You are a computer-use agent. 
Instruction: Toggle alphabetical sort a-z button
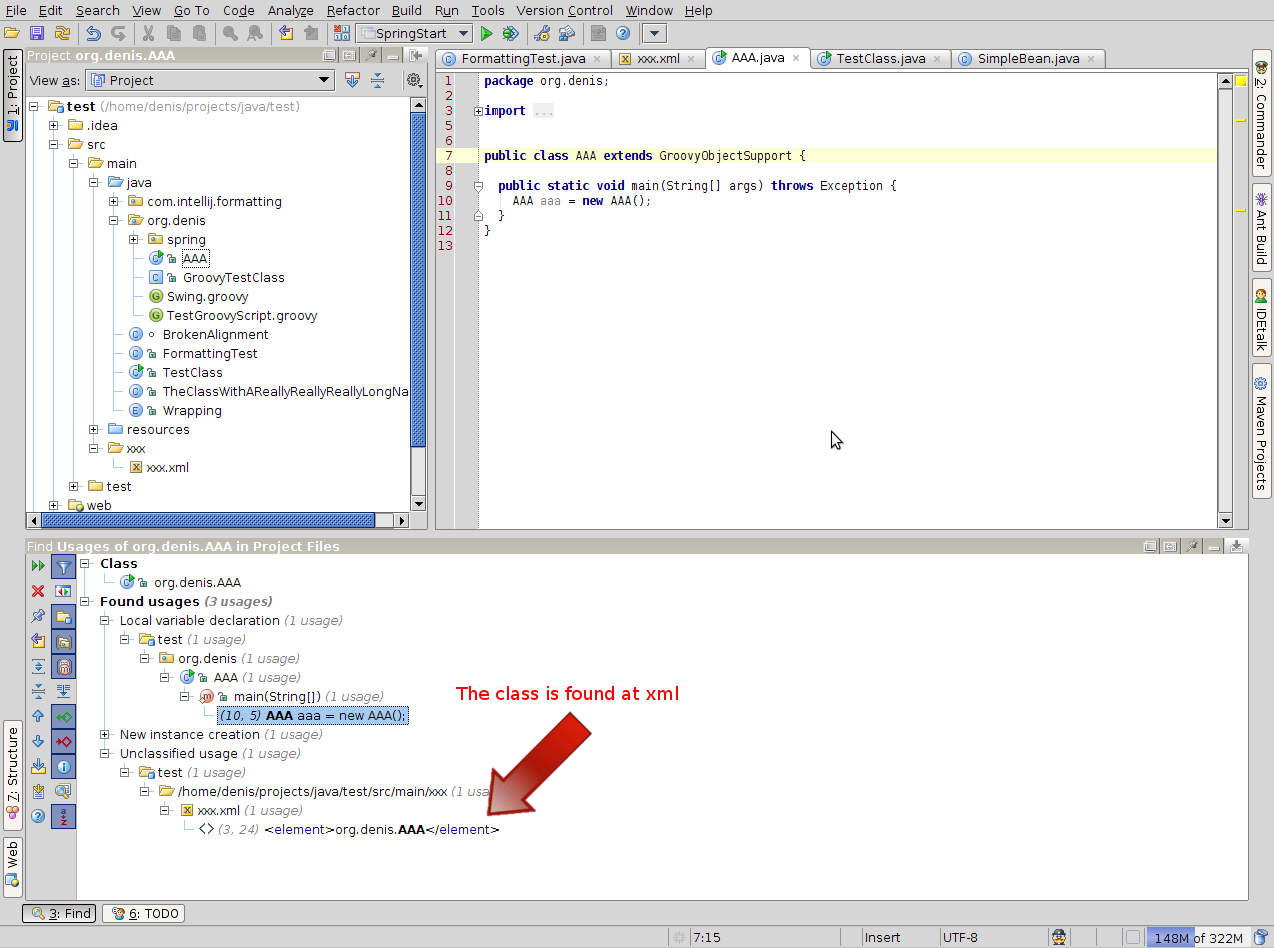[x=64, y=816]
